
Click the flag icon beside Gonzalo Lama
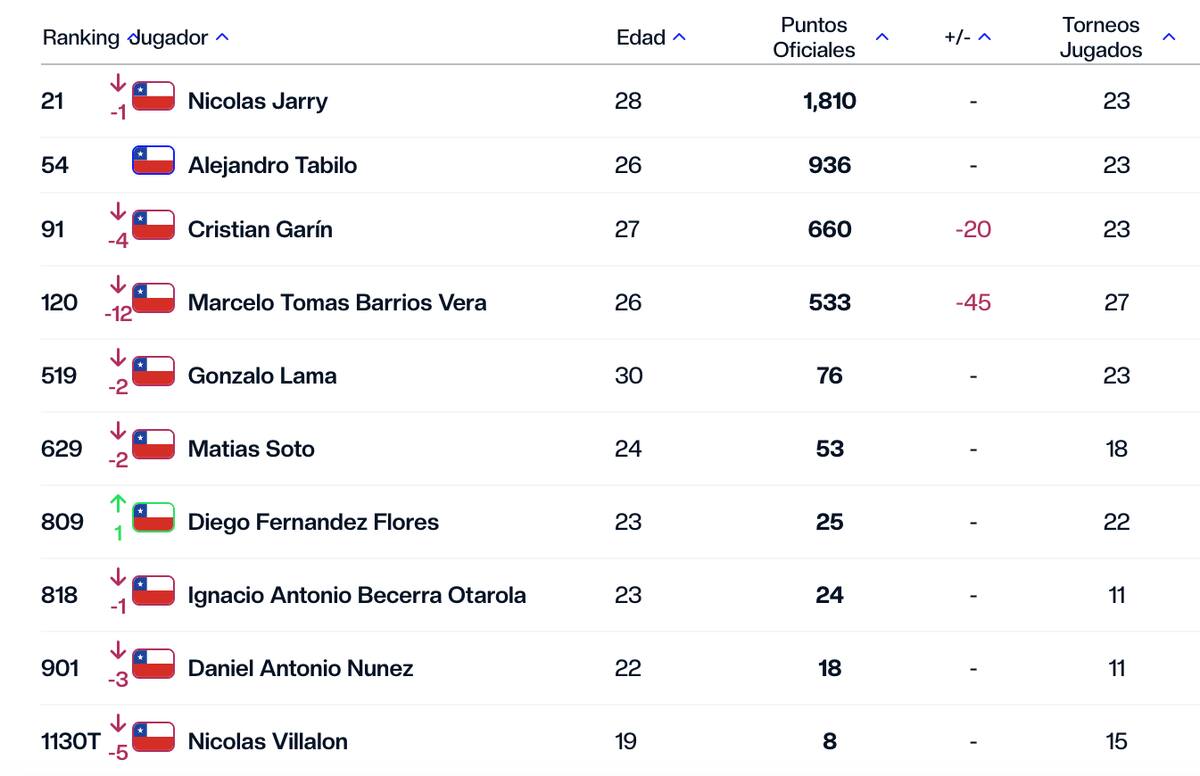pyautogui.click(x=154, y=371)
